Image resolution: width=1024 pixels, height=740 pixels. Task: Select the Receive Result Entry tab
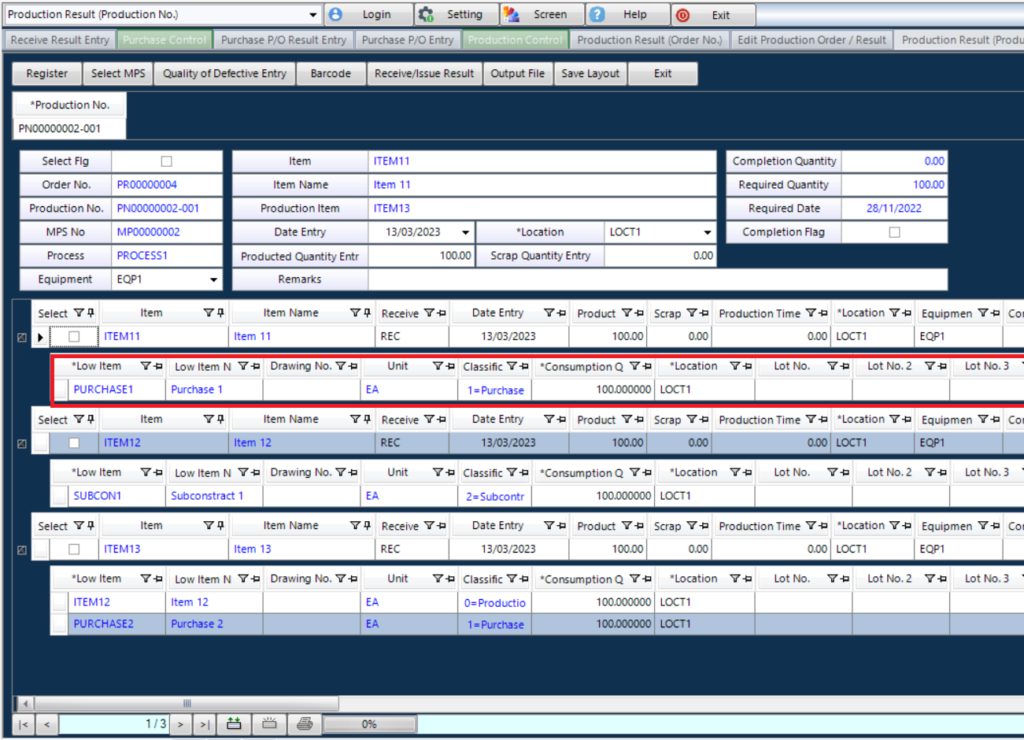58,40
